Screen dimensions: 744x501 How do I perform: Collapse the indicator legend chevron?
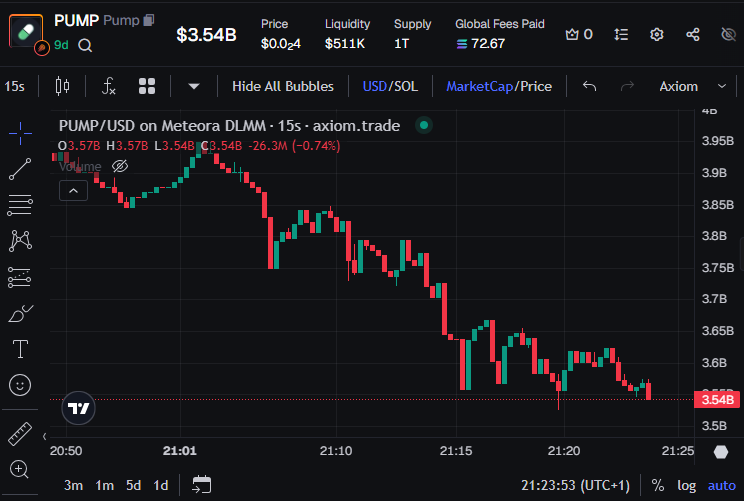(73, 191)
